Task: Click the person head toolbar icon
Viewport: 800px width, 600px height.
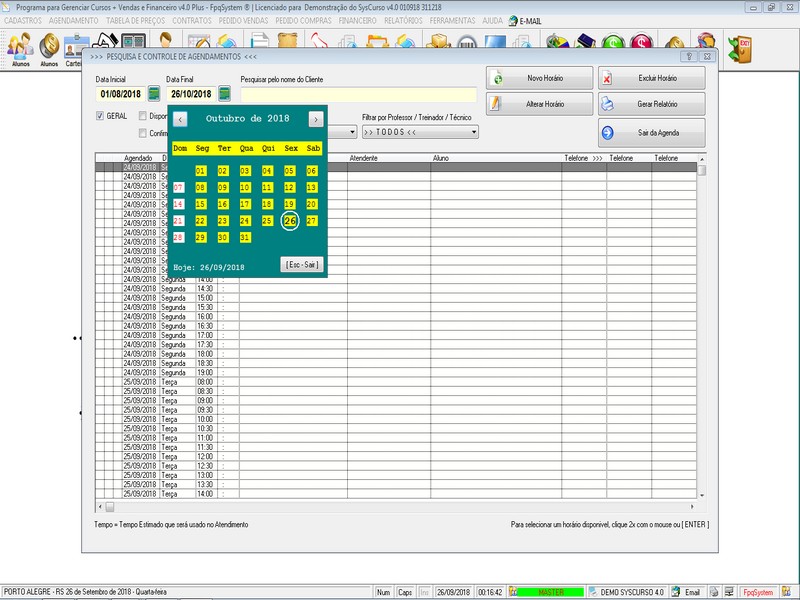Action: (165, 40)
